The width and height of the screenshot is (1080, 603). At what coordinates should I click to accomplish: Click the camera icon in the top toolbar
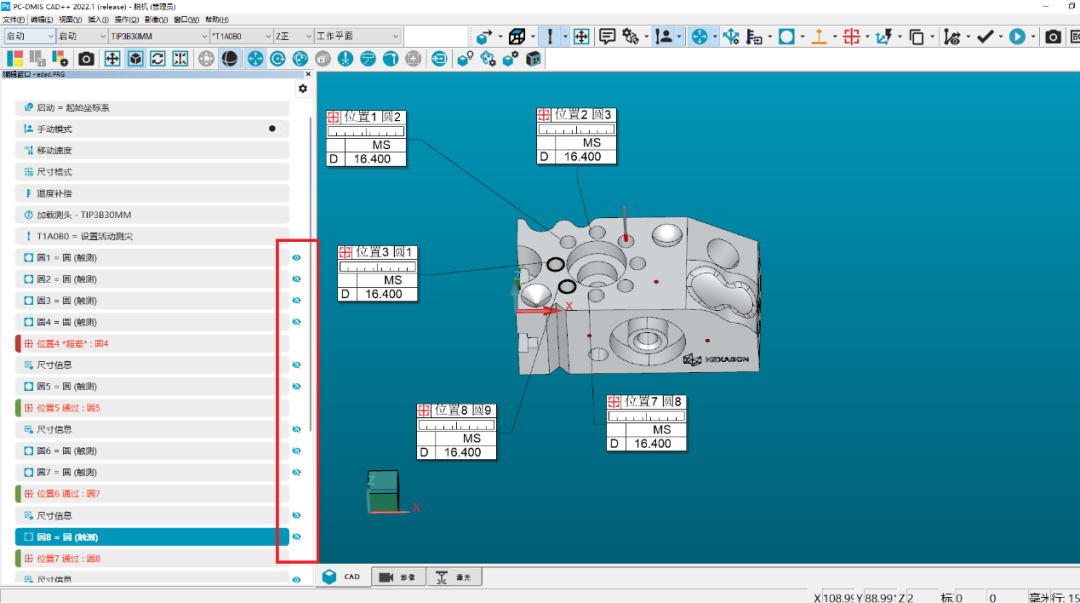pyautogui.click(x=1052, y=37)
